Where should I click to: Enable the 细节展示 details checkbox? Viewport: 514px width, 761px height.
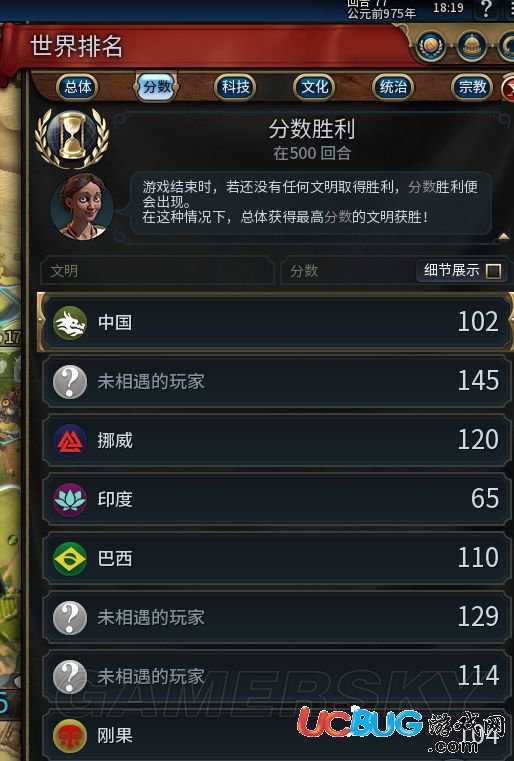494,271
